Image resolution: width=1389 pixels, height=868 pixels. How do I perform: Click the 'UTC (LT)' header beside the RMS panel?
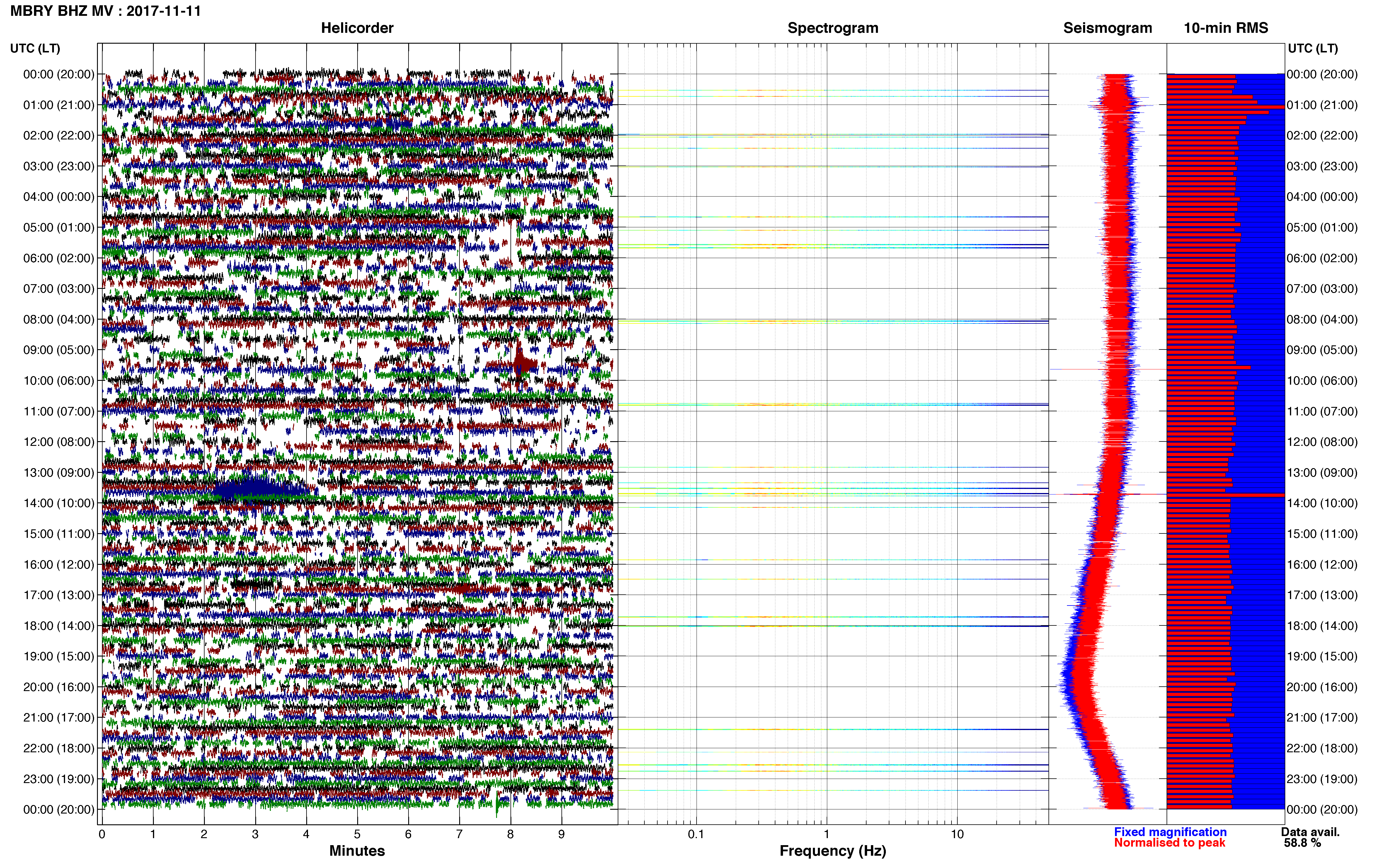pyautogui.click(x=1313, y=48)
